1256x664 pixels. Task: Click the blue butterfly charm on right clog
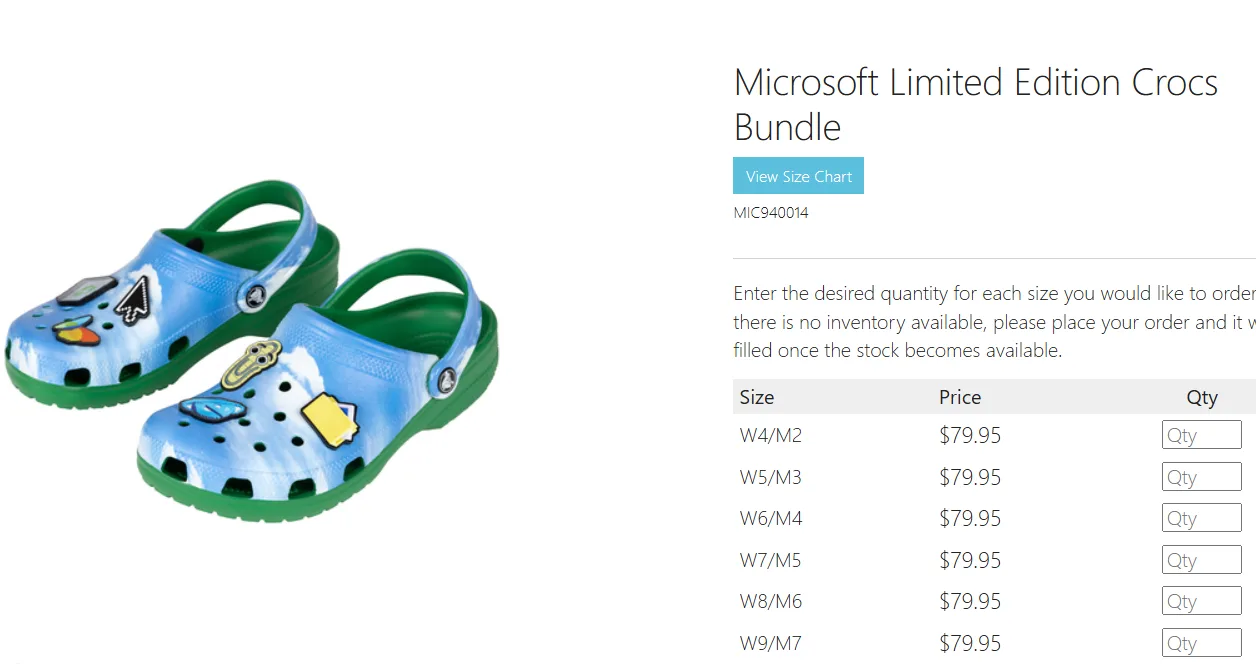(x=212, y=409)
